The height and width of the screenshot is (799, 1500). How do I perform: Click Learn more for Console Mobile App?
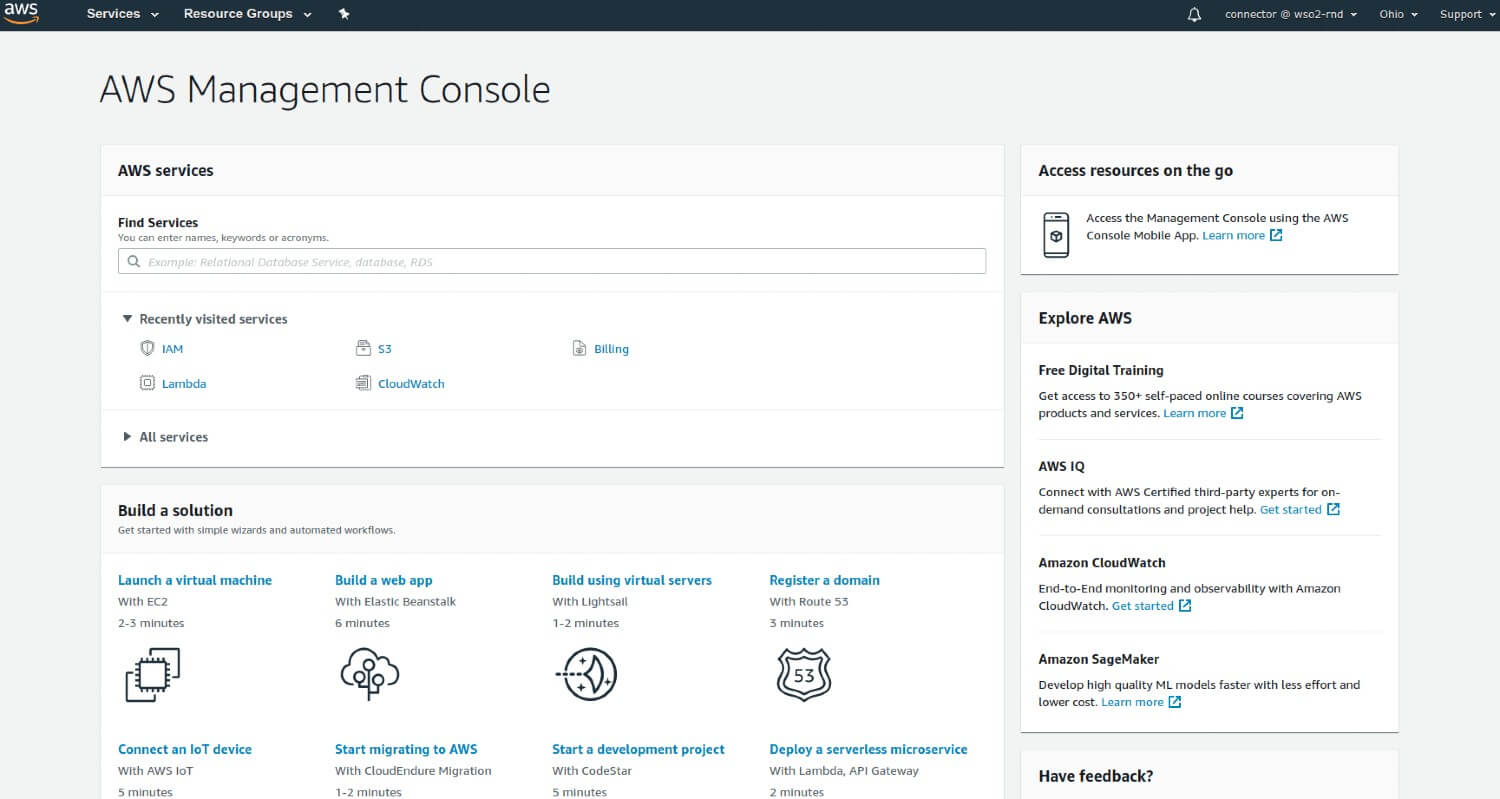(x=1234, y=236)
